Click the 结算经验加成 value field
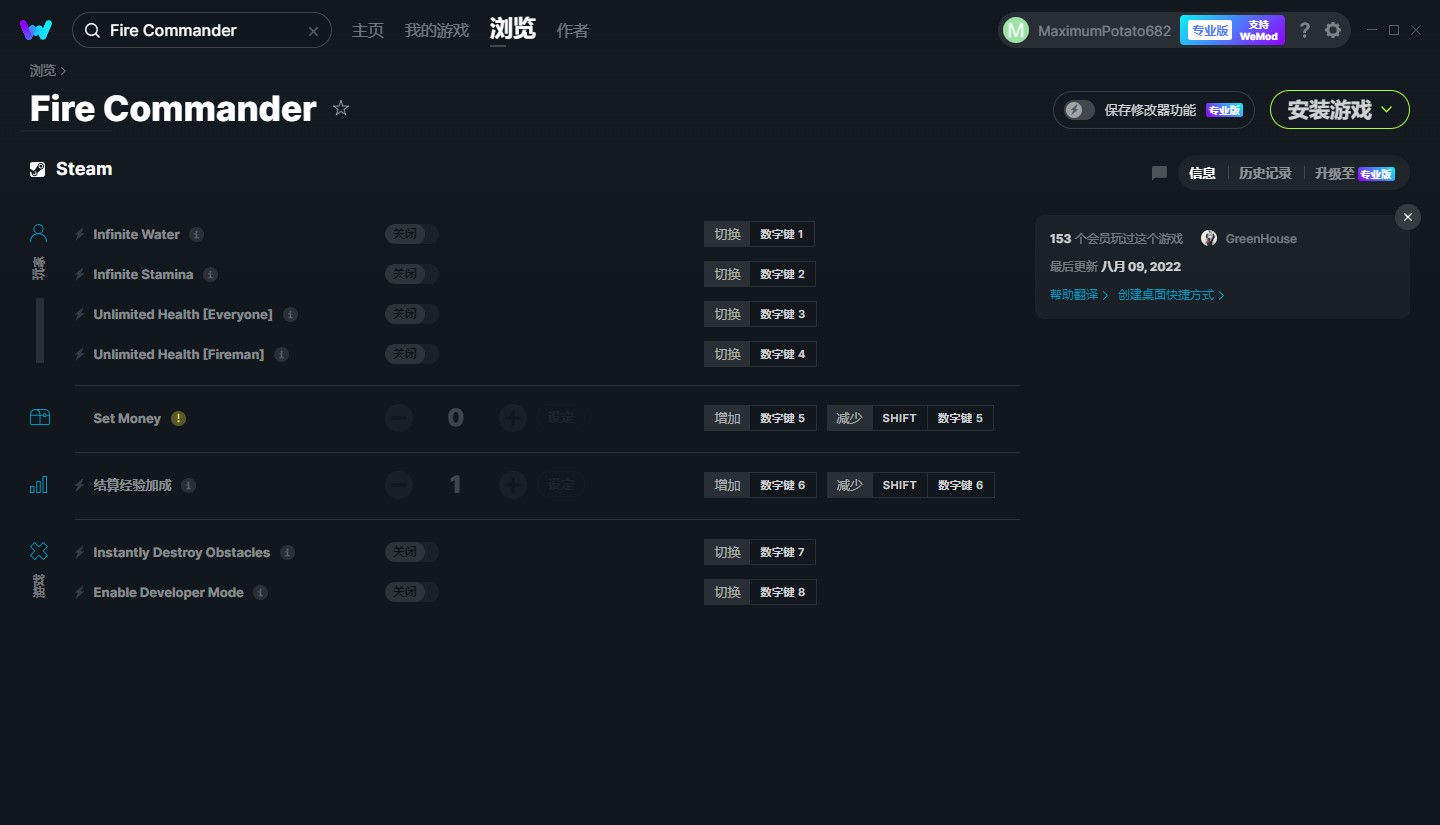The image size is (1440, 825). [456, 485]
